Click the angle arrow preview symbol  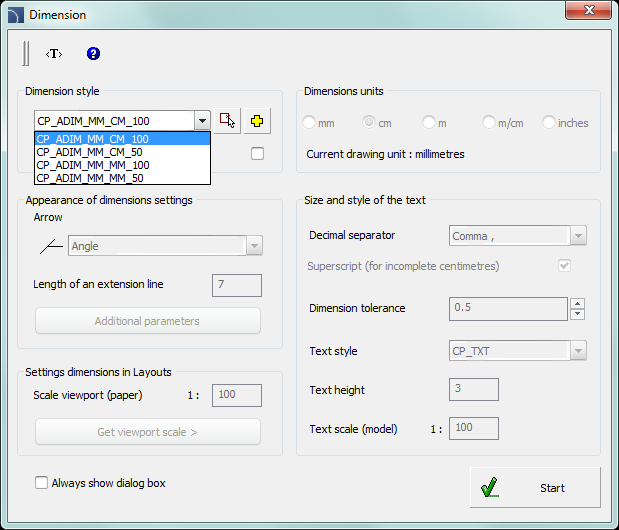click(48, 246)
